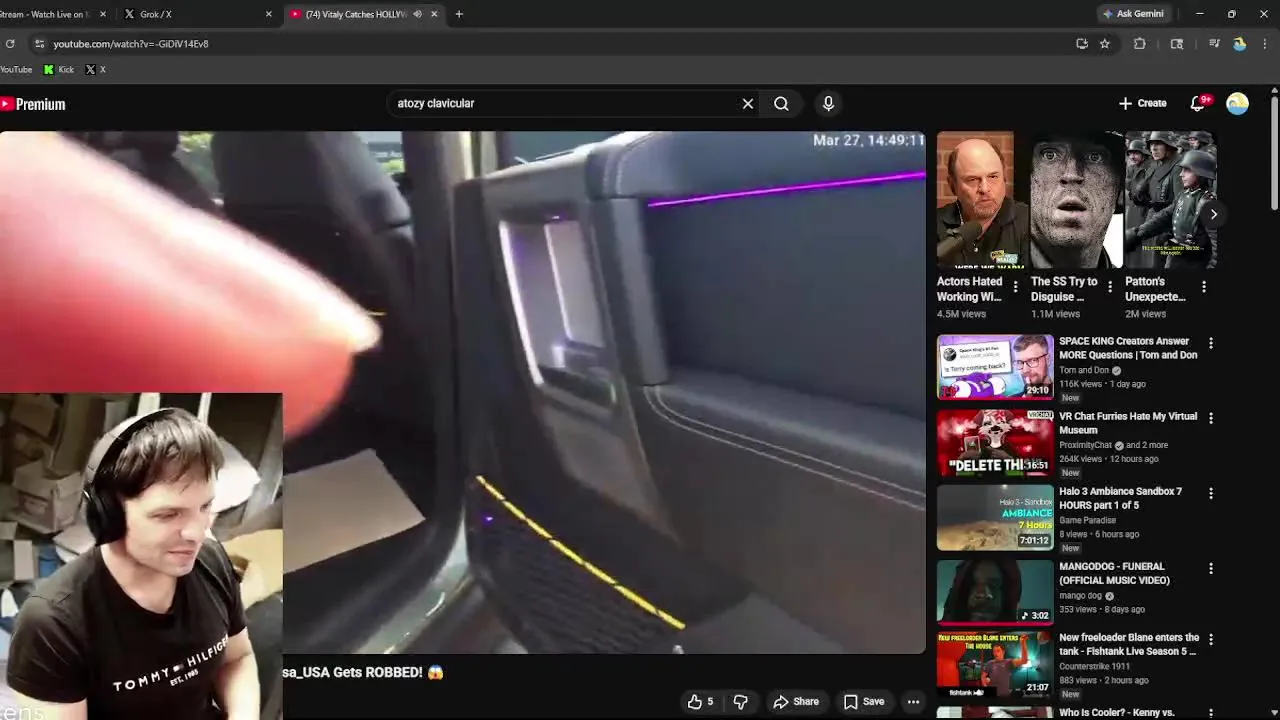Open The SS Try to Disguise short thumbnail
This screenshot has width=1280, height=720.
[1076, 200]
